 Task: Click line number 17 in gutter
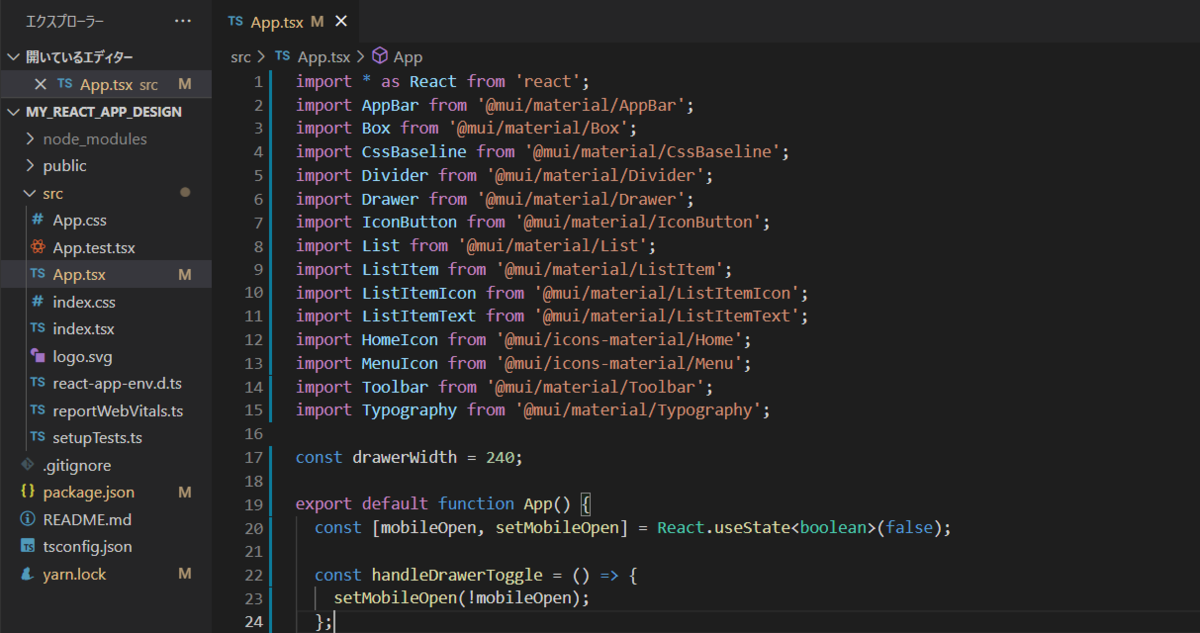point(253,457)
